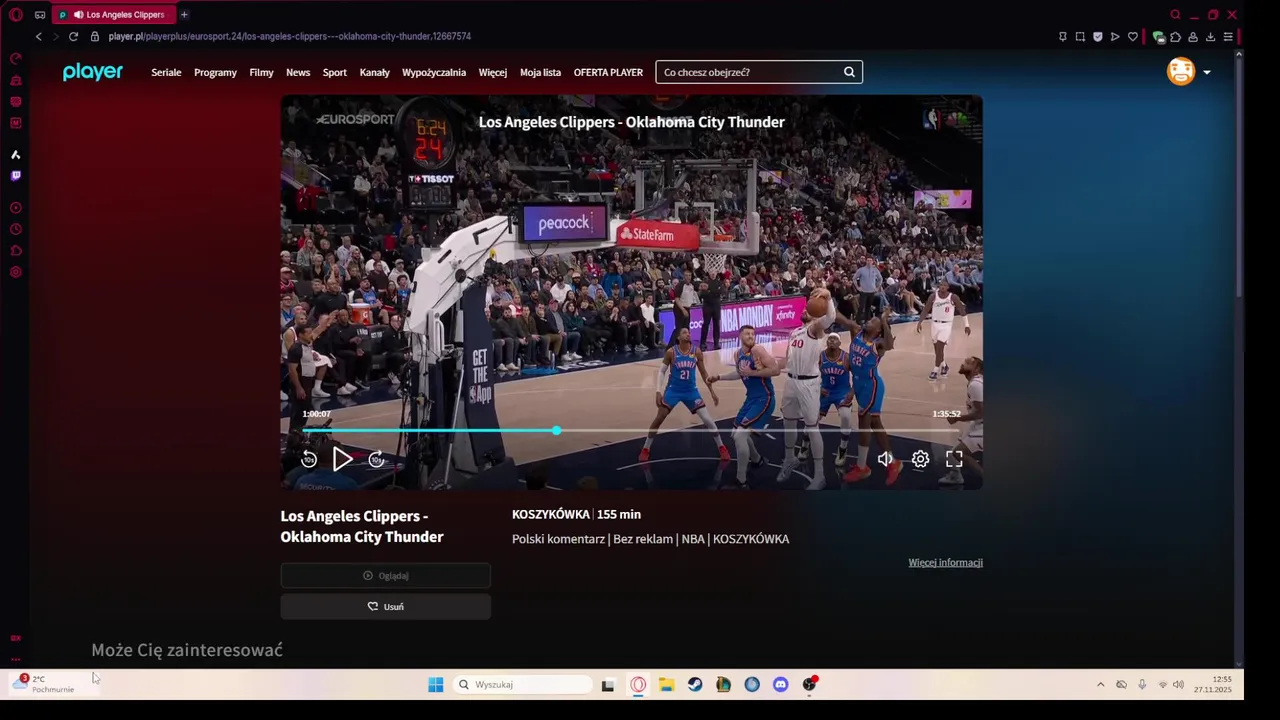Open the extensions cube icon
Screen dimensions: 1280x720
pyautogui.click(x=1175, y=37)
